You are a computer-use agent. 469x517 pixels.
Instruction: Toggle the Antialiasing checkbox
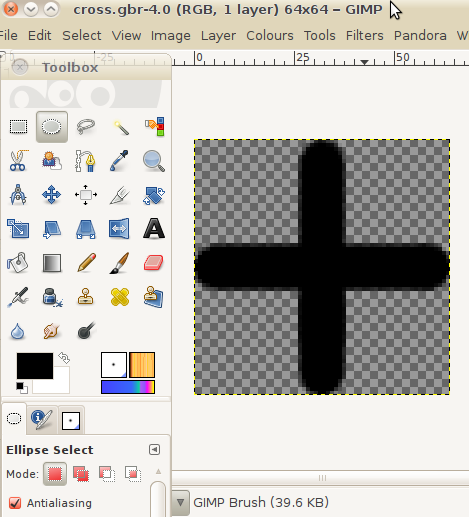15,503
